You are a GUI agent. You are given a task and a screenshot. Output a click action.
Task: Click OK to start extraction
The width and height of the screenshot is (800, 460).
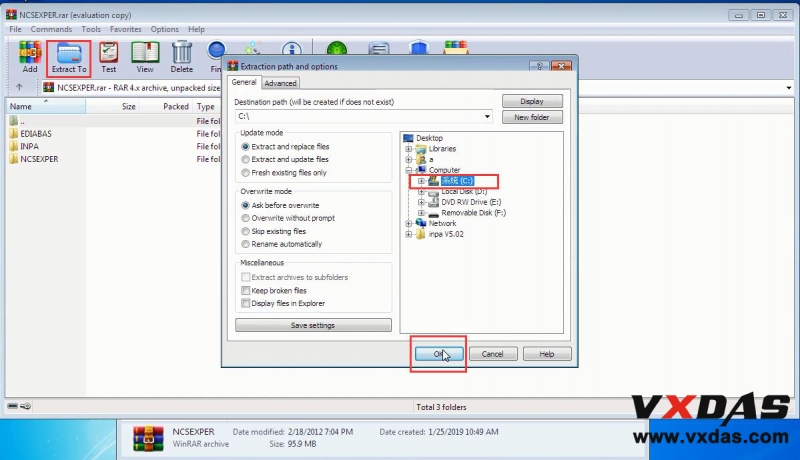point(439,354)
